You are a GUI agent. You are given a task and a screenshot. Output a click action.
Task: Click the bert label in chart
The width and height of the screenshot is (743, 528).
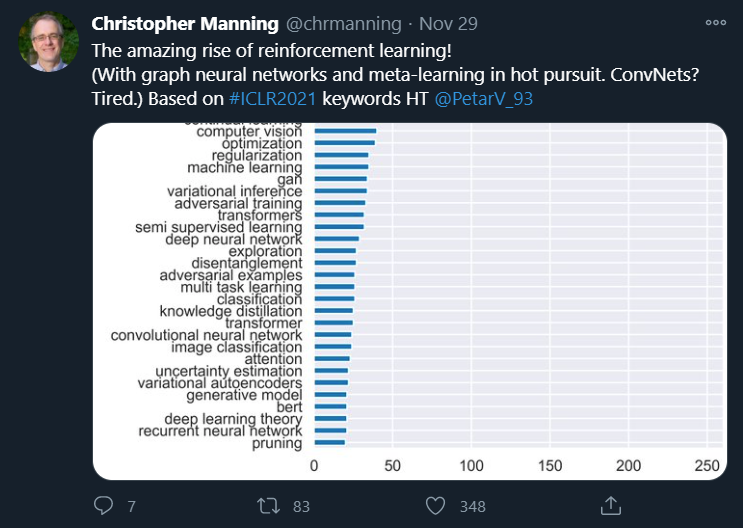pos(289,407)
